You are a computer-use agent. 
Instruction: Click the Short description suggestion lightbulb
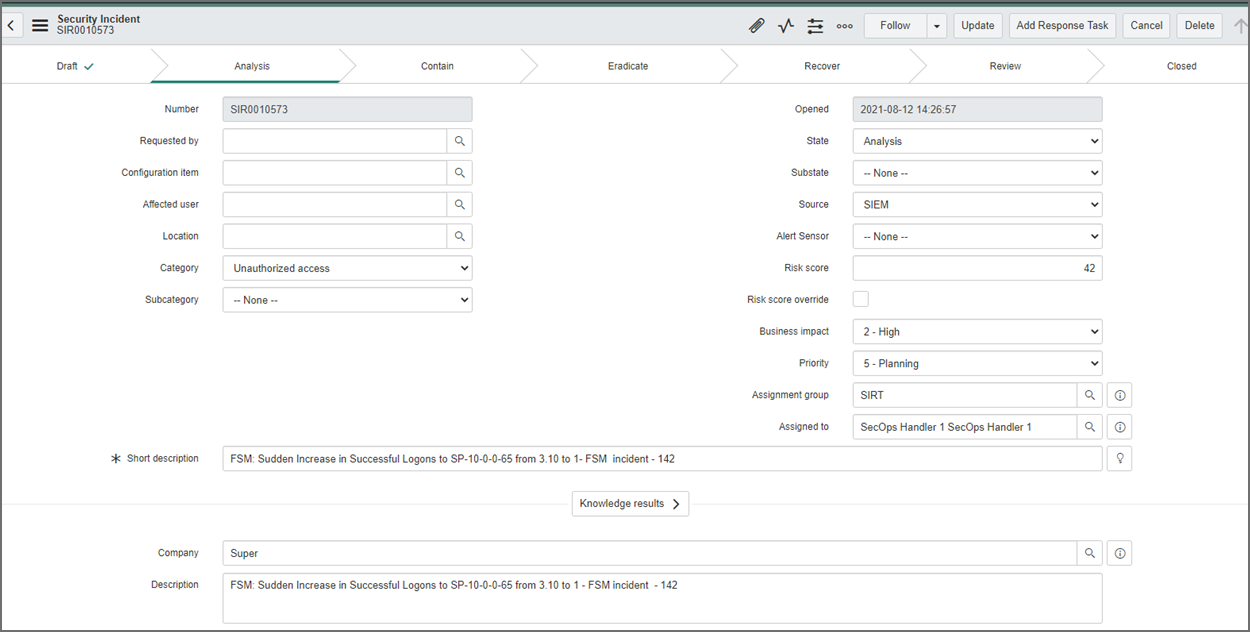click(x=1119, y=458)
